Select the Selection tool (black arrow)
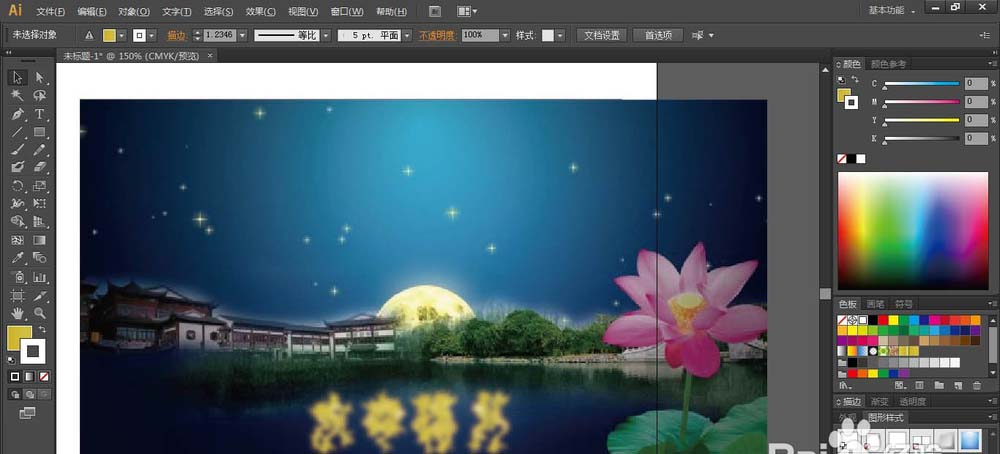1000x454 pixels. (17, 77)
